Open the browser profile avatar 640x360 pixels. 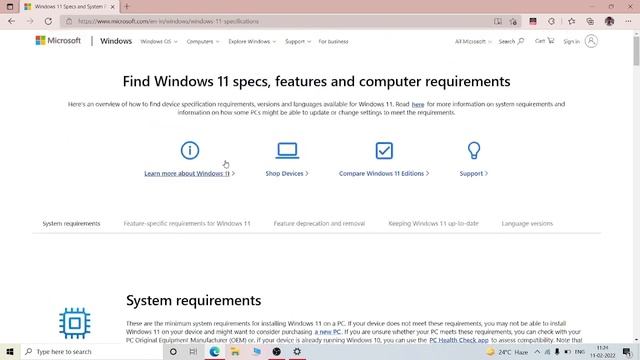[609, 21]
